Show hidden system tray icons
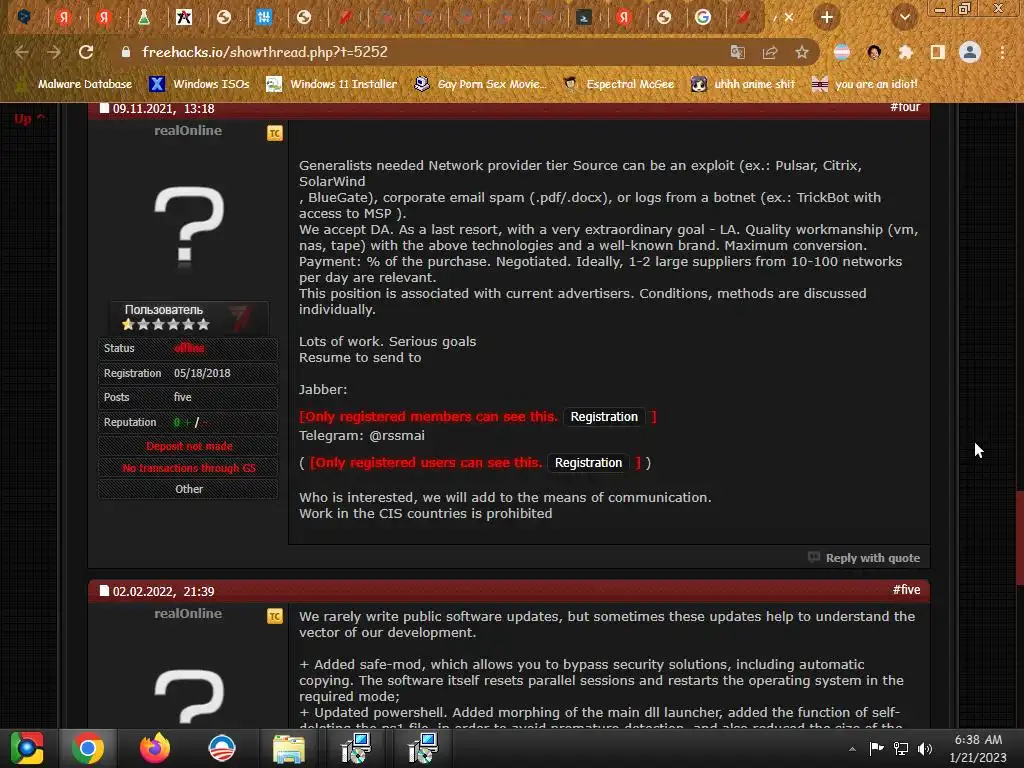 pos(852,749)
